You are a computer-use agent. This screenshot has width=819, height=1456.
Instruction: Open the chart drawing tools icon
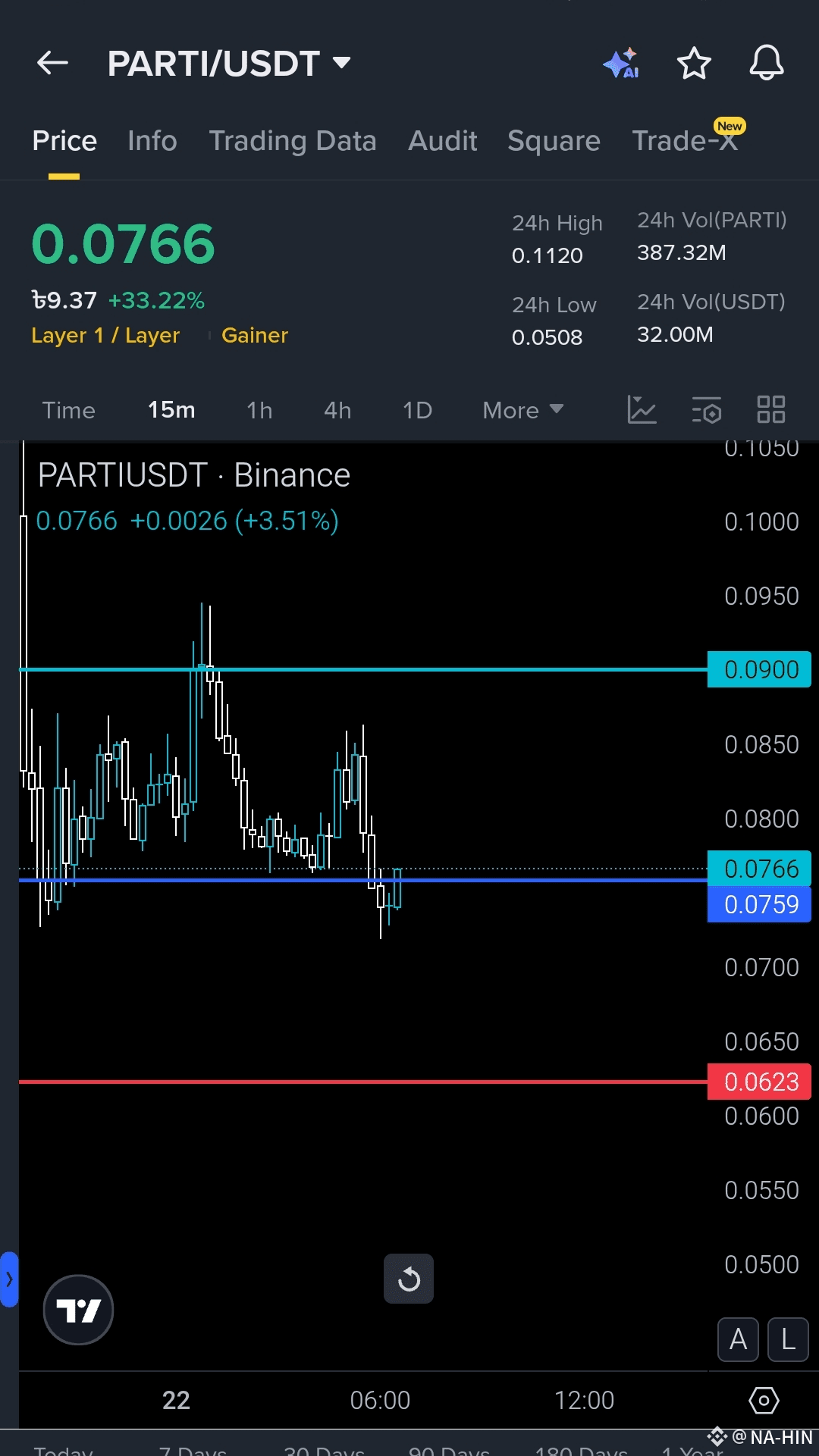click(642, 409)
